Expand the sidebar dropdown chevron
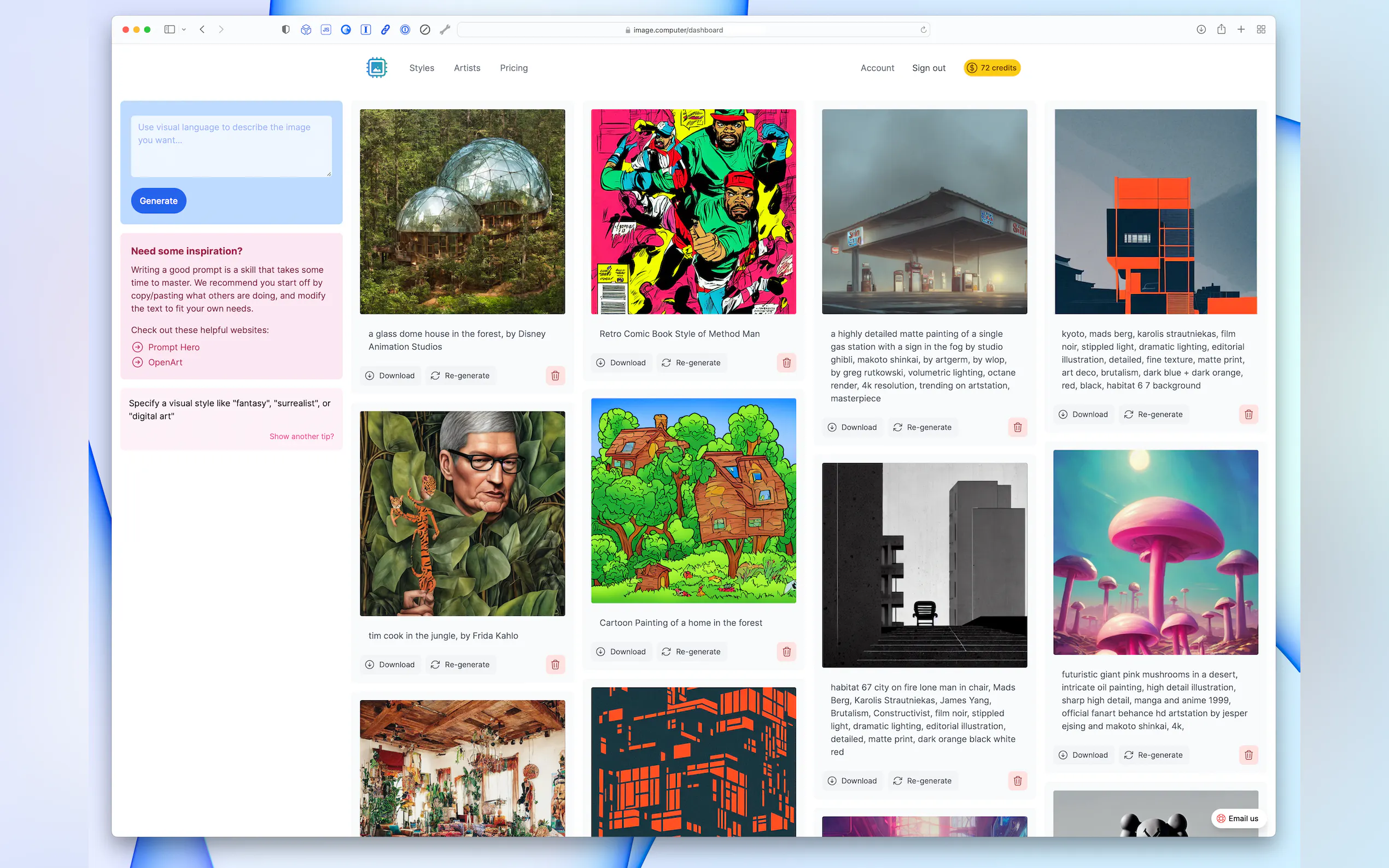 tap(184, 30)
